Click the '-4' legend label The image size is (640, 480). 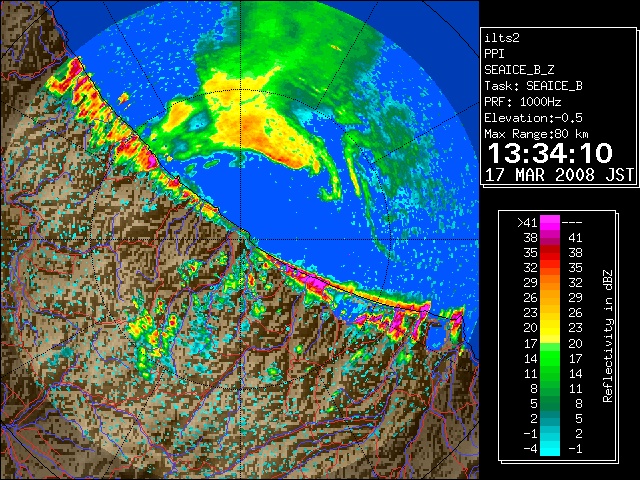tap(530, 448)
